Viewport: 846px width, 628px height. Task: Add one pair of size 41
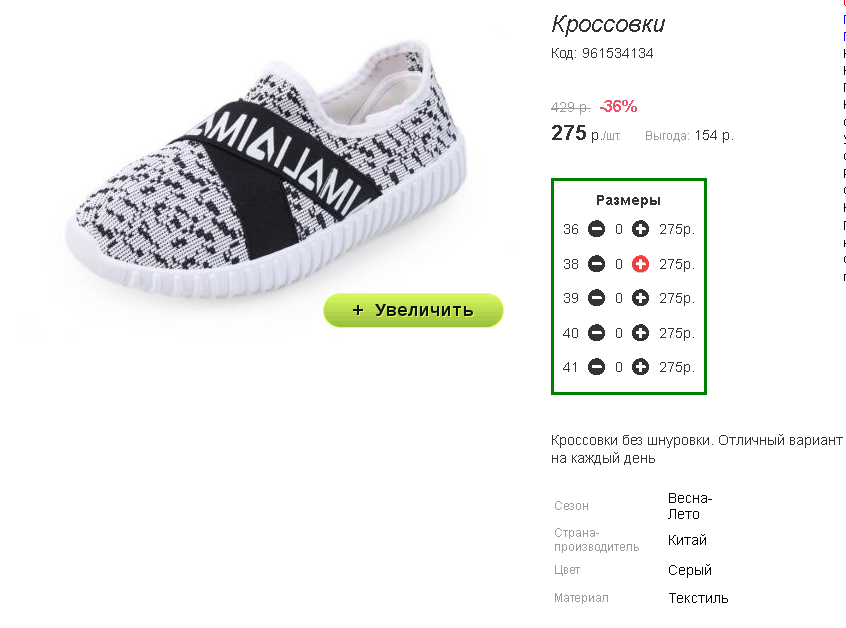coord(640,367)
